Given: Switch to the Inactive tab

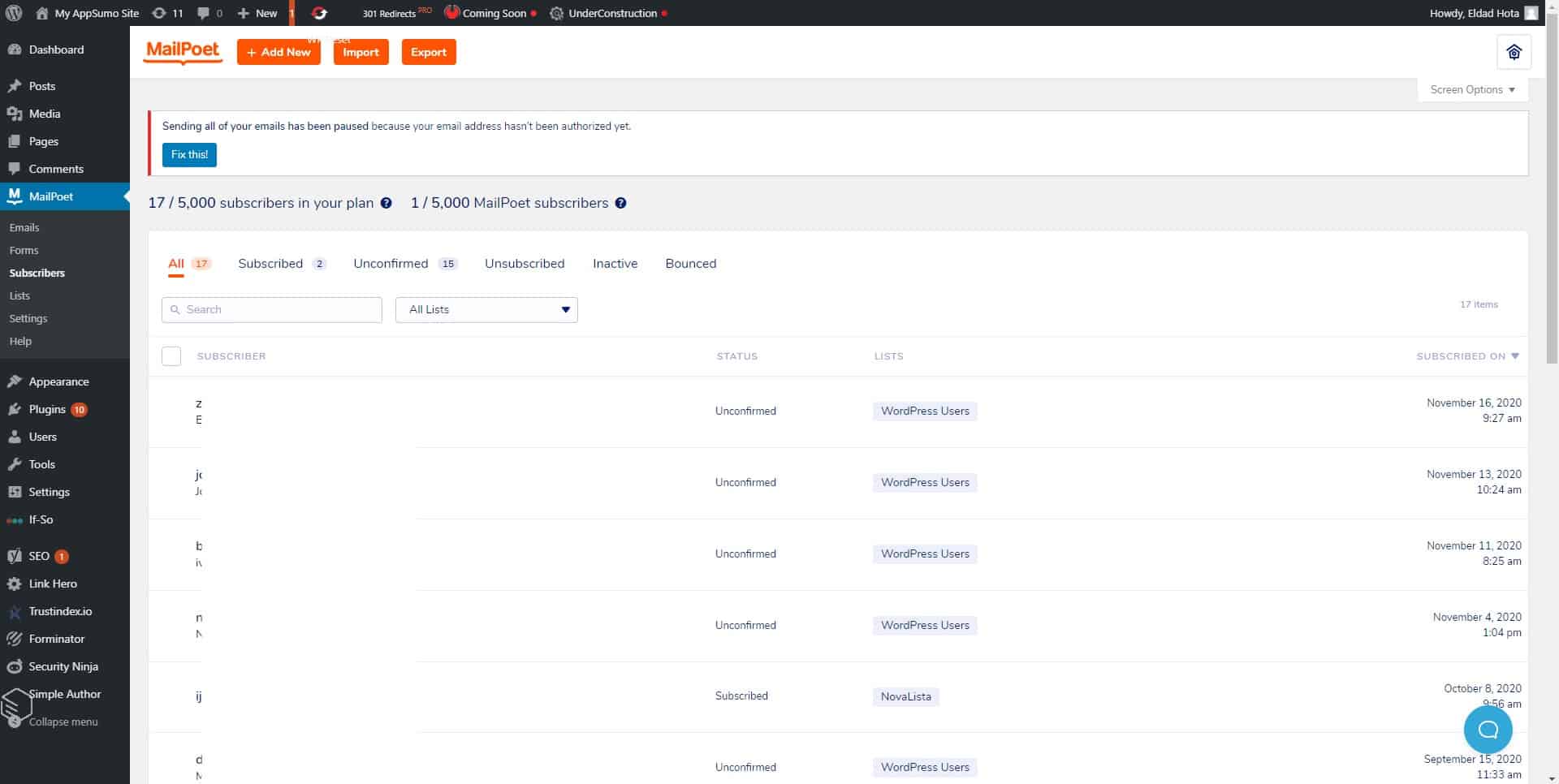Looking at the screenshot, I should coord(615,264).
